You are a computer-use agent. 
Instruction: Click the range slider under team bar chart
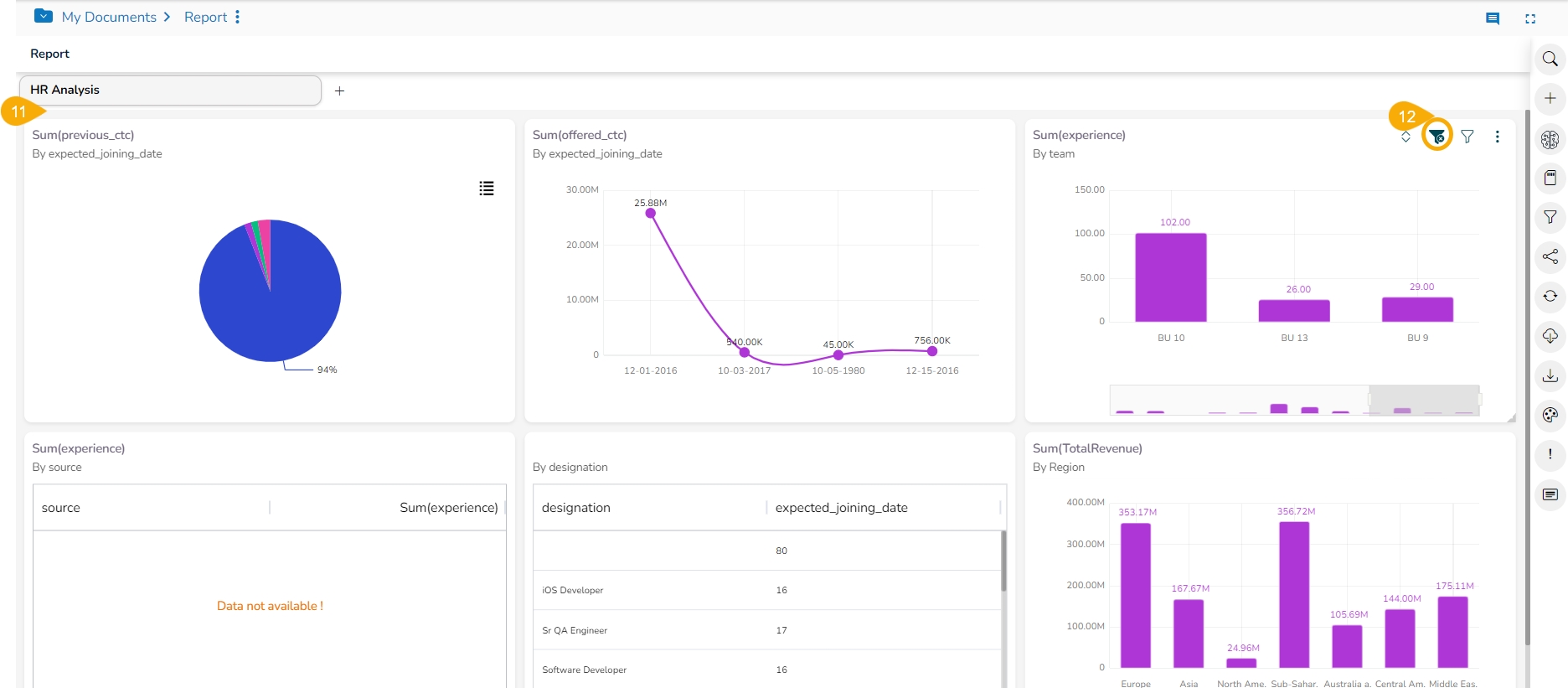tap(1423, 400)
